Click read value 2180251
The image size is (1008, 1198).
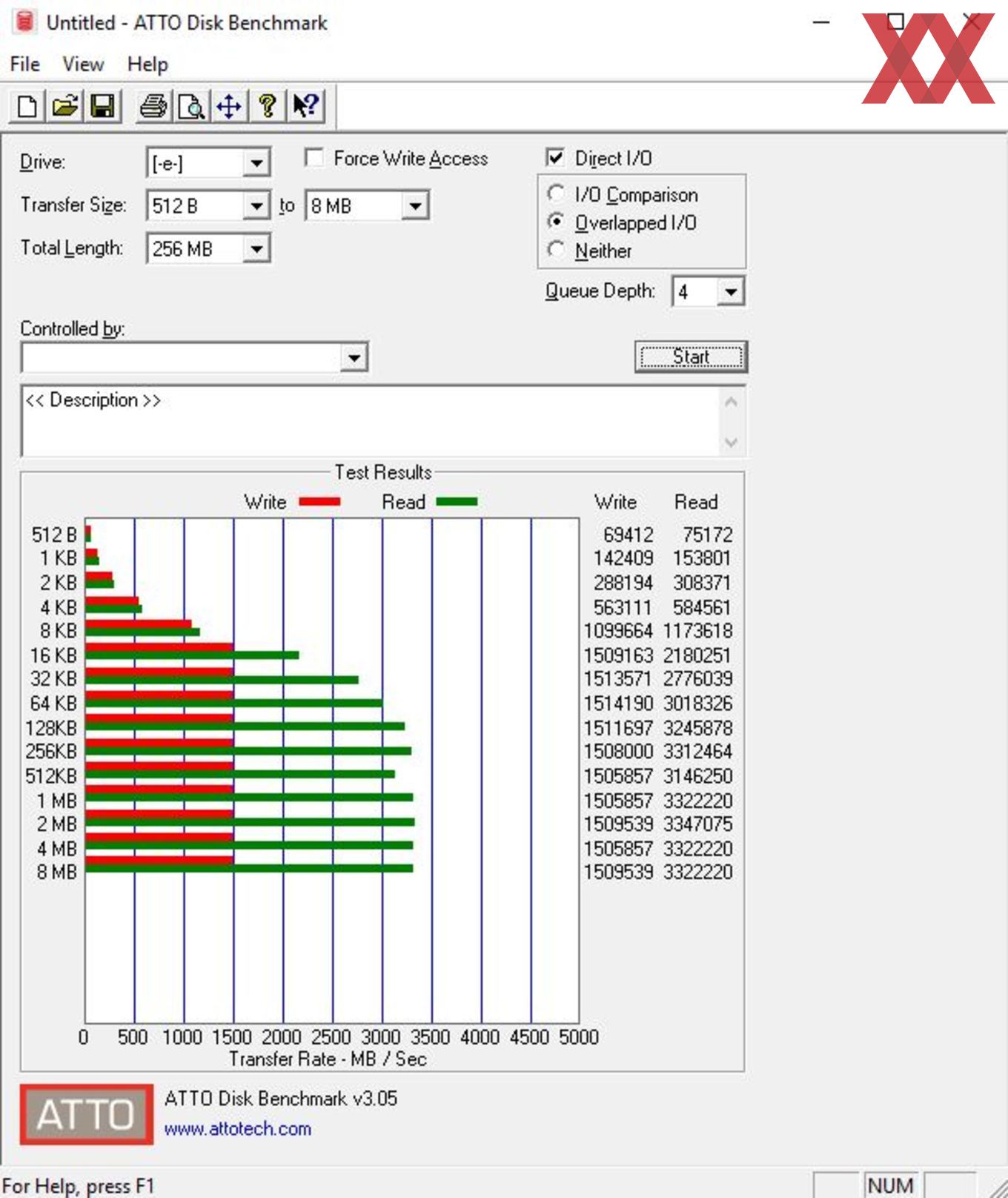pos(697,655)
